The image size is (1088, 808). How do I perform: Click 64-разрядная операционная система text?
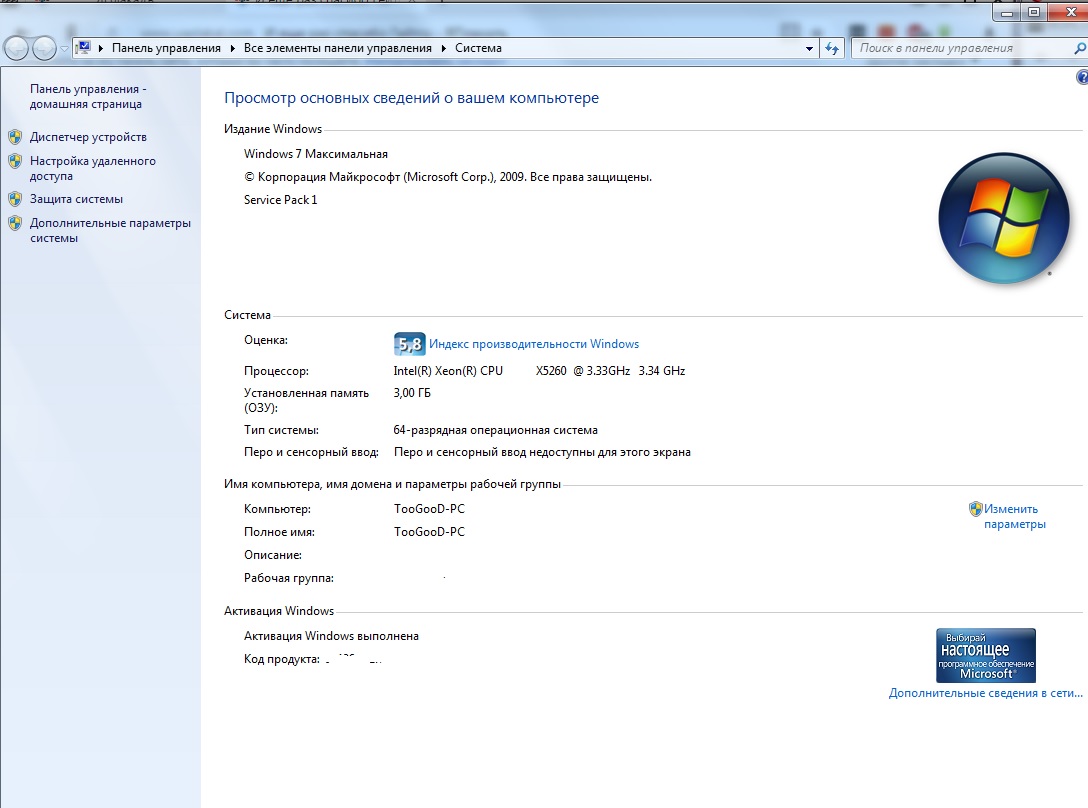coord(495,430)
